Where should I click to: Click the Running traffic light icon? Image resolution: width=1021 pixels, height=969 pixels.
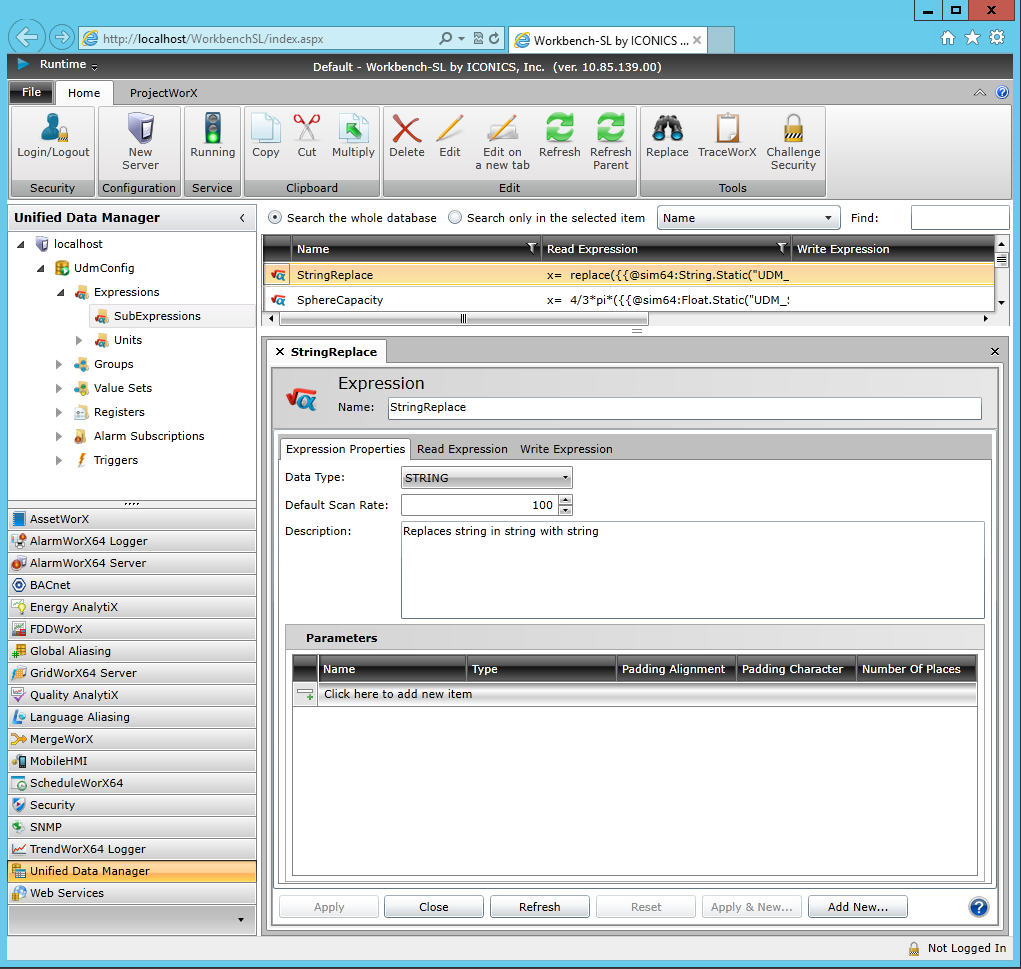[212, 130]
